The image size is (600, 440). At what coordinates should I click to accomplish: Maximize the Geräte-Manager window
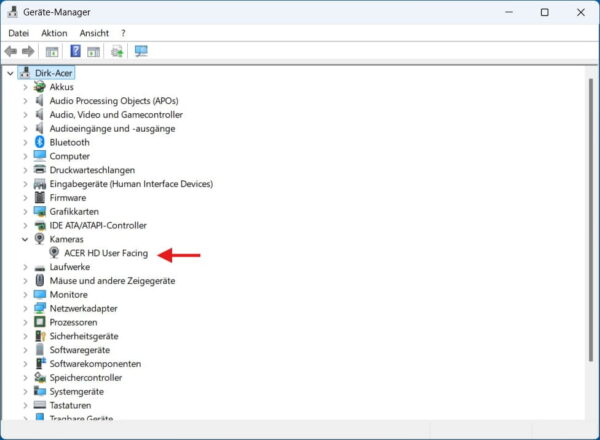545,12
